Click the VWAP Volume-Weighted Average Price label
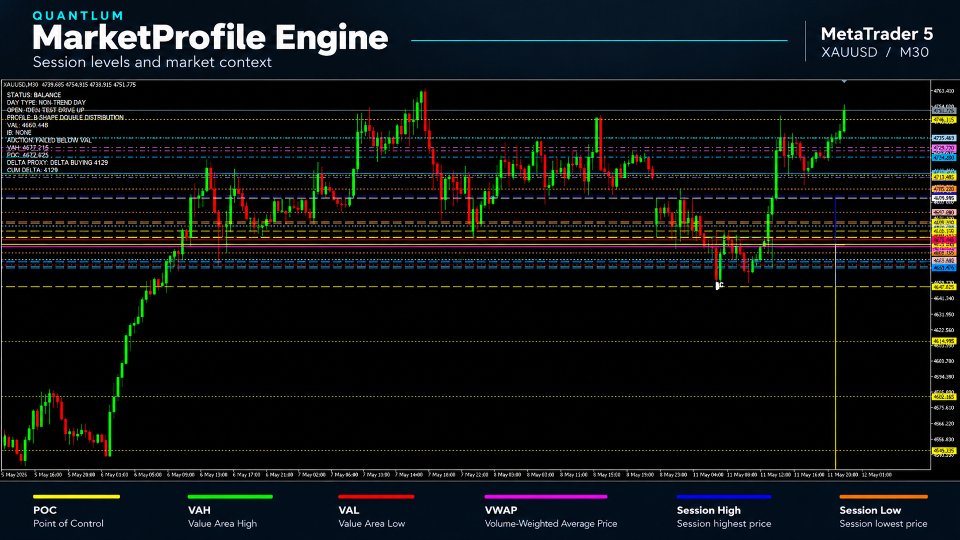Viewport: 960px width, 540px height. 551,517
